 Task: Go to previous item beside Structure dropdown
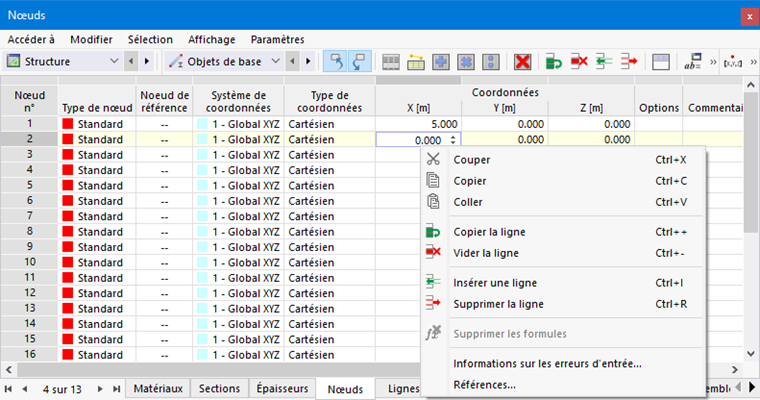coord(131,61)
